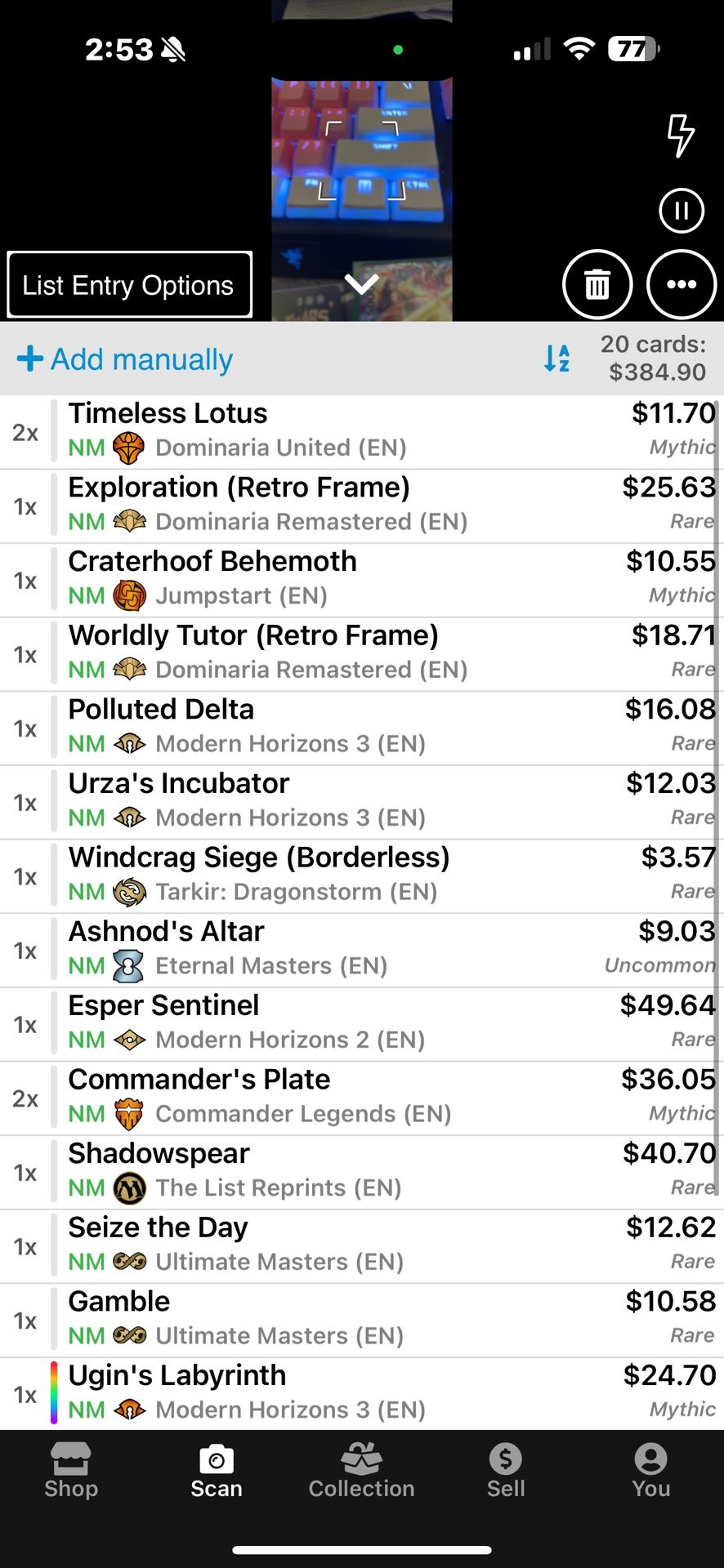Tap the Dominaria United set icon

point(128,448)
